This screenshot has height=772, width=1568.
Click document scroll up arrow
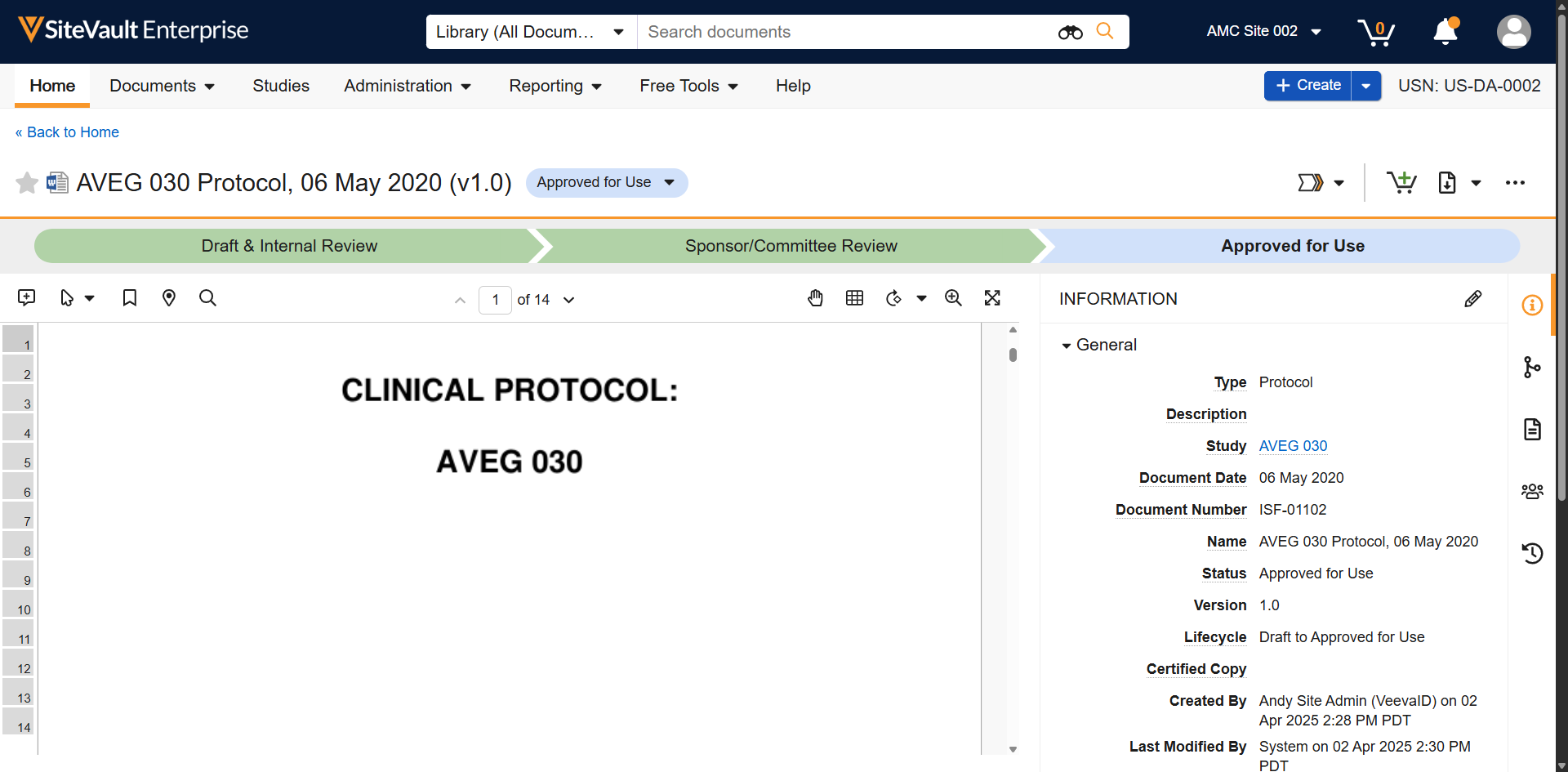[x=1013, y=330]
